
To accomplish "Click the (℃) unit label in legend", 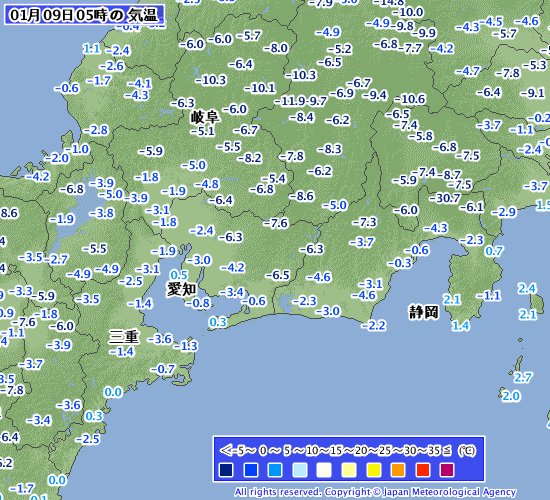I will 467,450.
